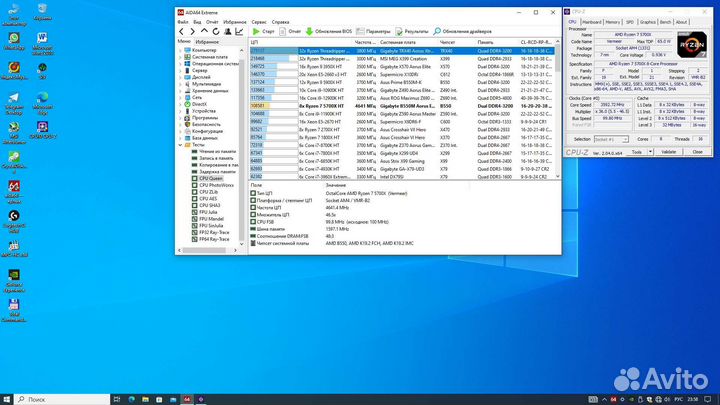Click the Validate button in CPU-Z
The image size is (720, 405).
click(668, 152)
